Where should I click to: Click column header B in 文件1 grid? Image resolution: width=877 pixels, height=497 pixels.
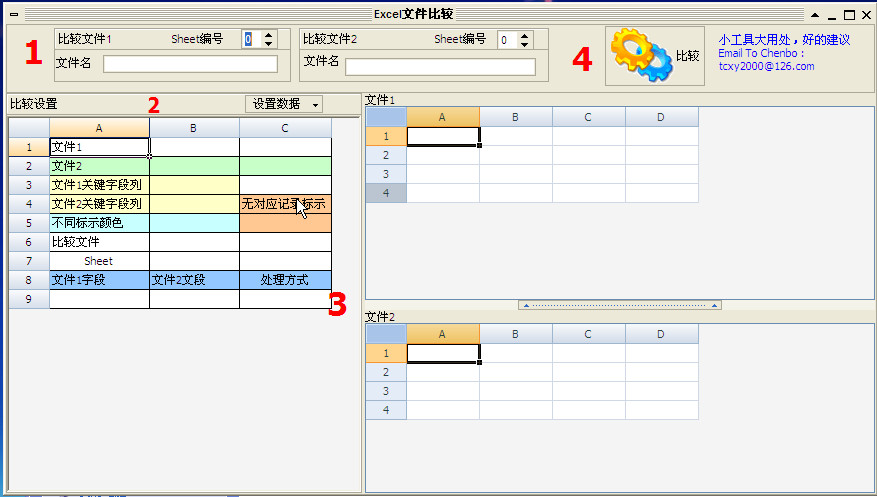[x=516, y=117]
